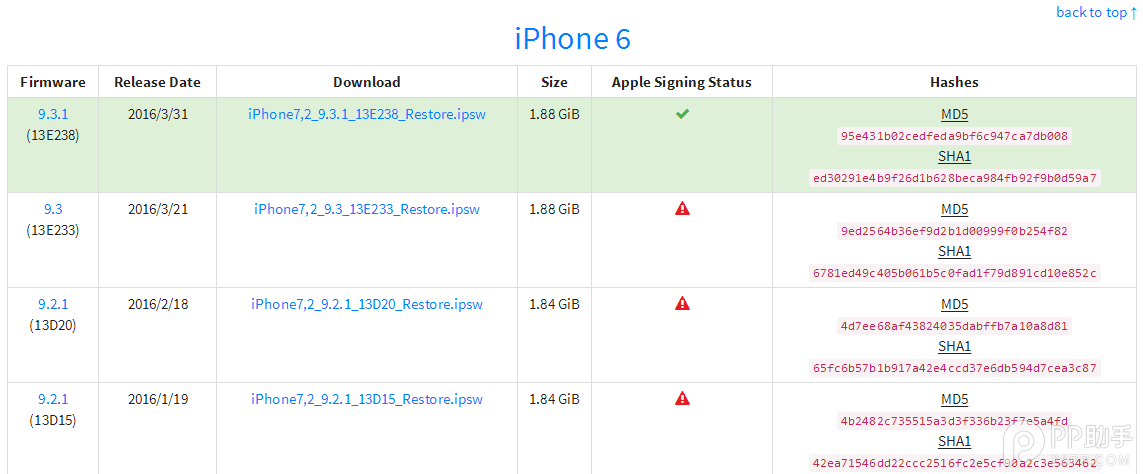Download iPhone7,2_9.3.1_13E238_Restore.ipsw
Screen dimensions: 1143x474
pos(367,114)
